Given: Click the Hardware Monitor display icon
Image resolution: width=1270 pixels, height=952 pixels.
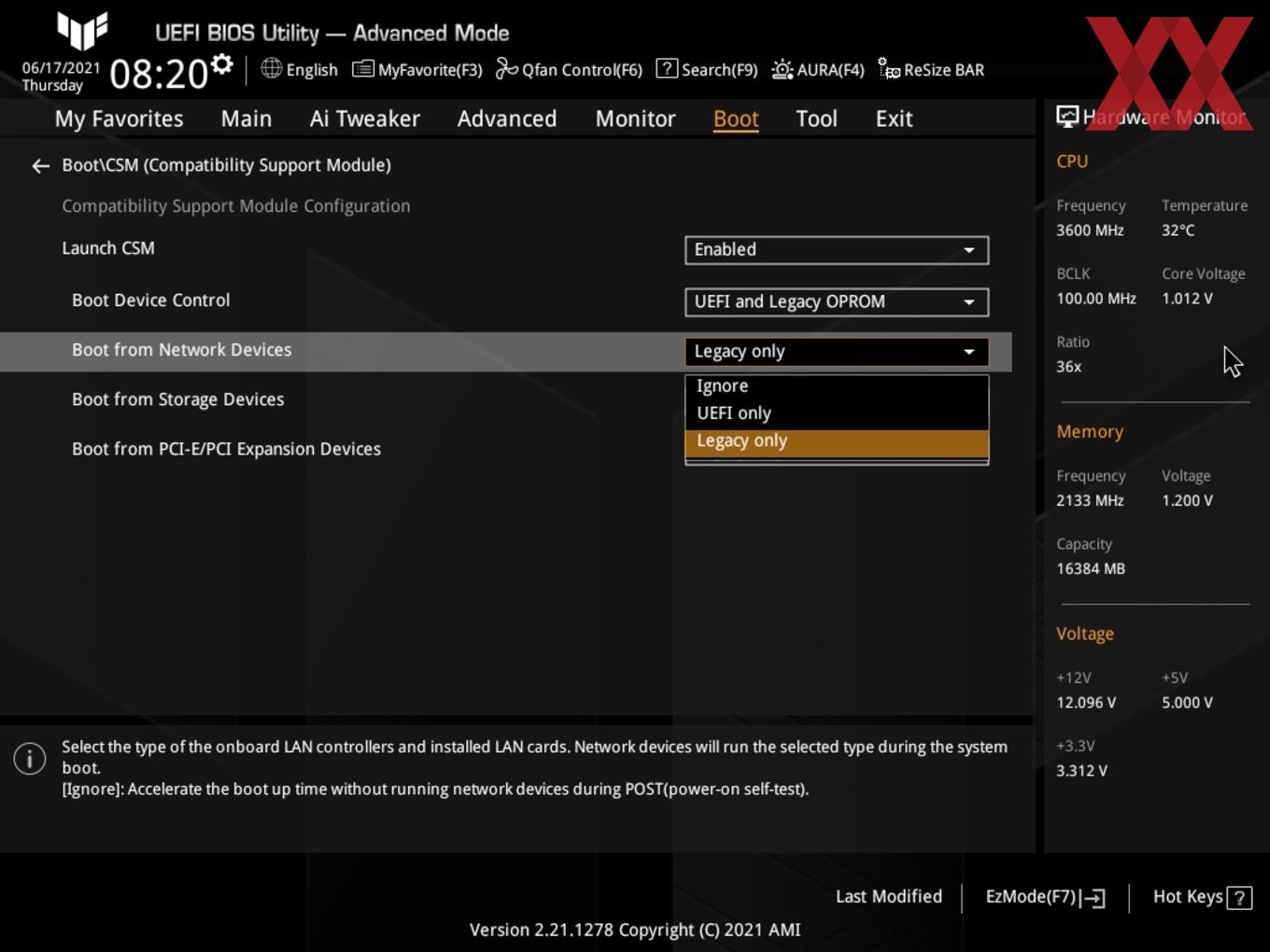Looking at the screenshot, I should (x=1067, y=116).
